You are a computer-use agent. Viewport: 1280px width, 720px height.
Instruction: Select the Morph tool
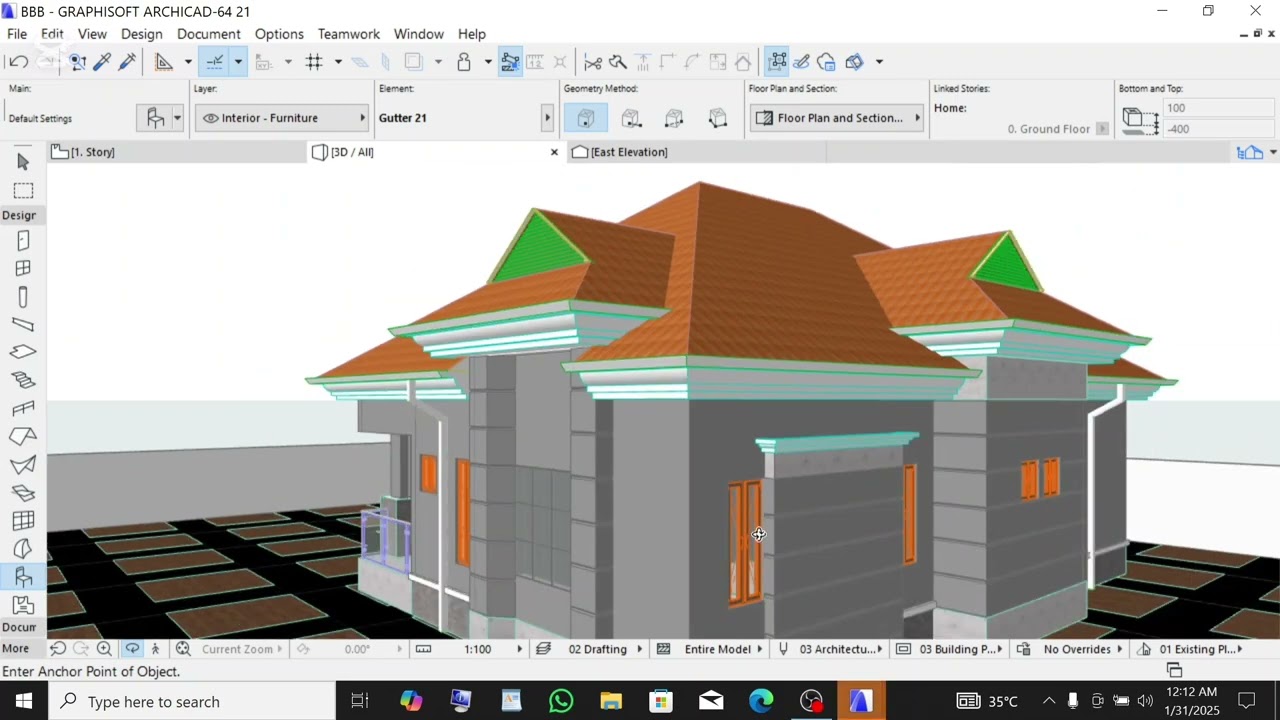coord(23,549)
